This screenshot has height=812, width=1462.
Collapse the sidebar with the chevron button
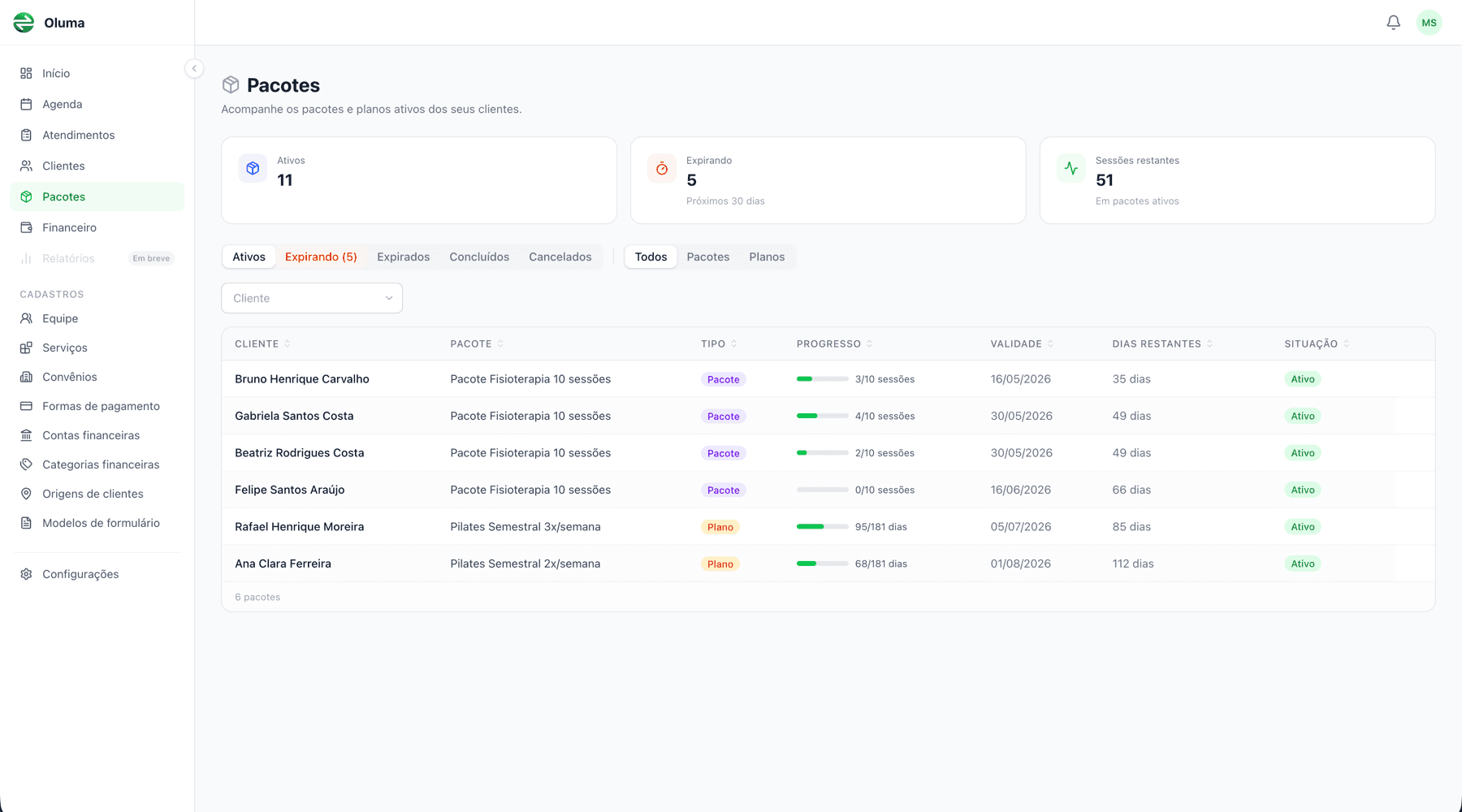click(x=194, y=69)
